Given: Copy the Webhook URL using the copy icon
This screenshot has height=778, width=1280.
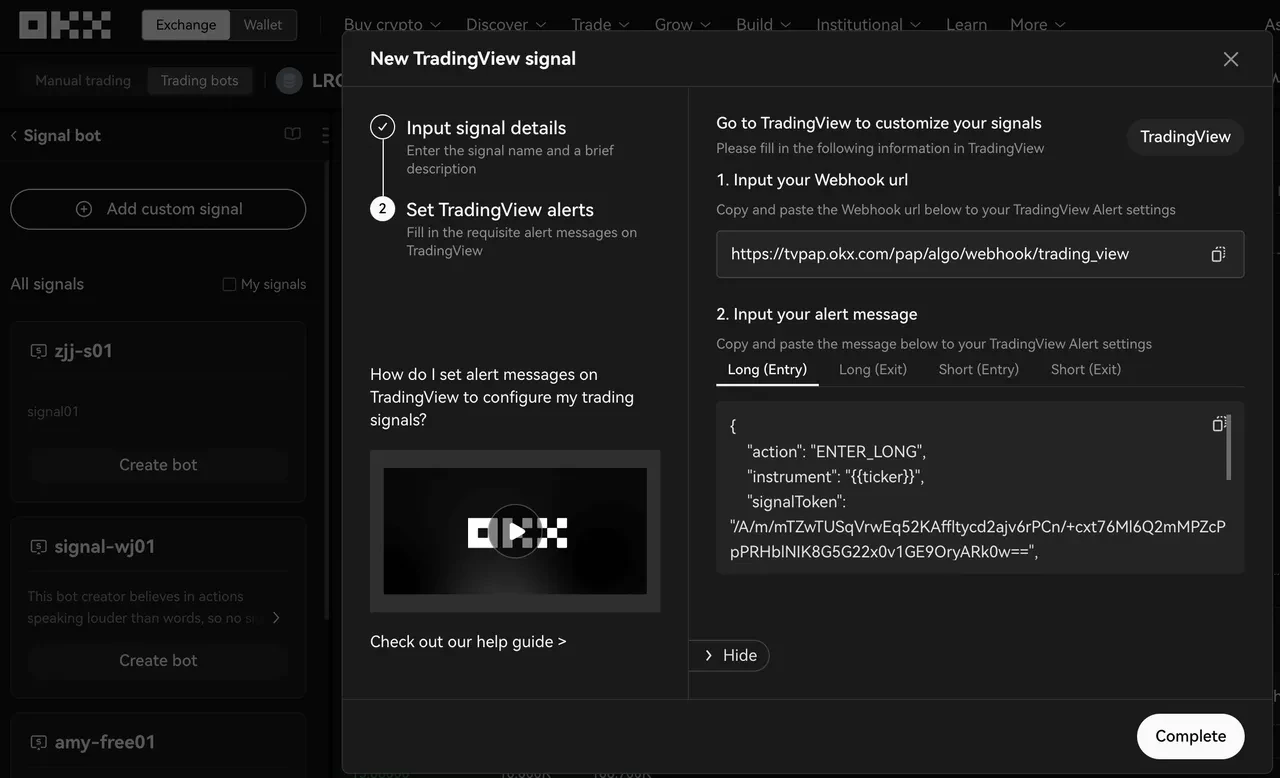Looking at the screenshot, I should (1217, 254).
